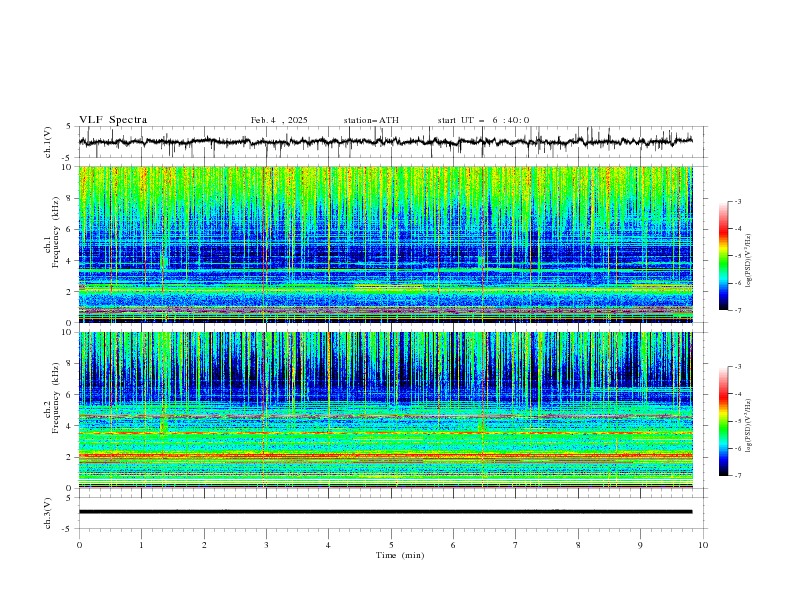
Task: Click time axis tick label '0'
Action: tap(79, 545)
